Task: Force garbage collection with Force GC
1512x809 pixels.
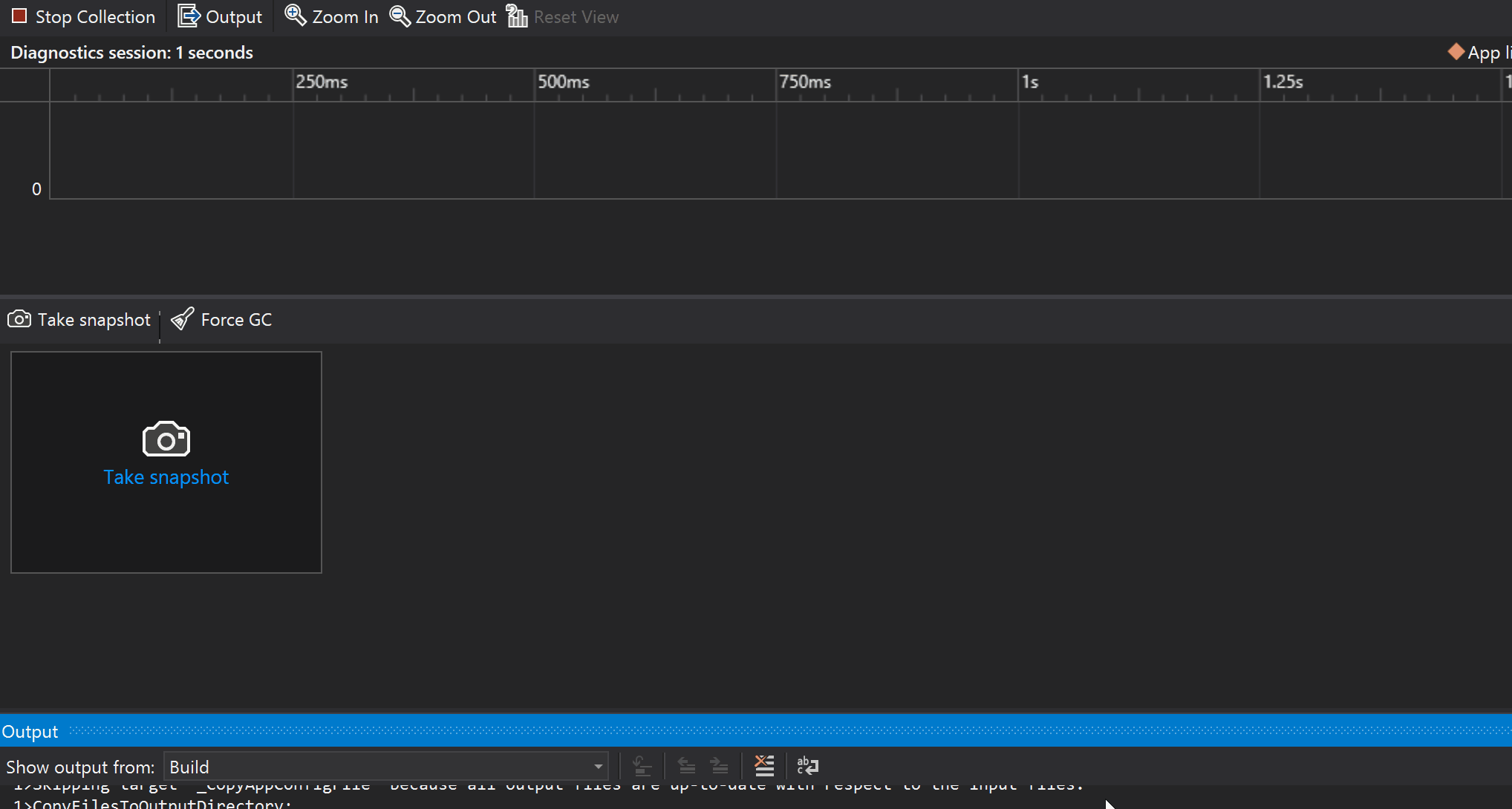Action: coord(221,320)
